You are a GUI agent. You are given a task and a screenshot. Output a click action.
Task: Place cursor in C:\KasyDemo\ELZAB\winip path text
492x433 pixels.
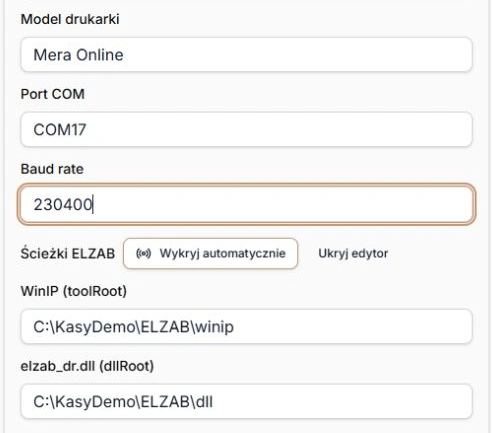pyautogui.click(x=133, y=327)
